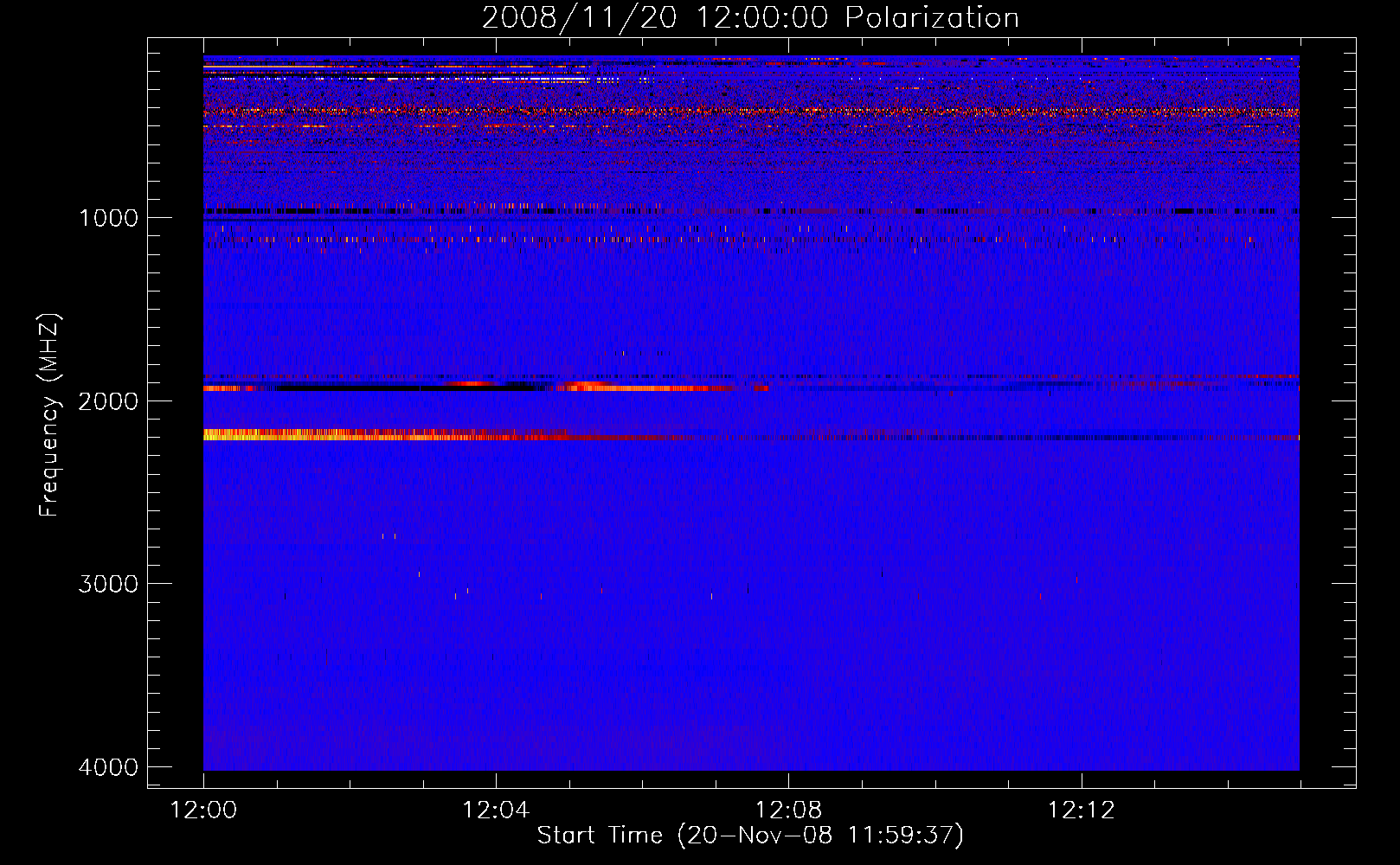Click the red-orange noise band near 400 MHz
This screenshot has width=1400, height=865.
(x=751, y=111)
